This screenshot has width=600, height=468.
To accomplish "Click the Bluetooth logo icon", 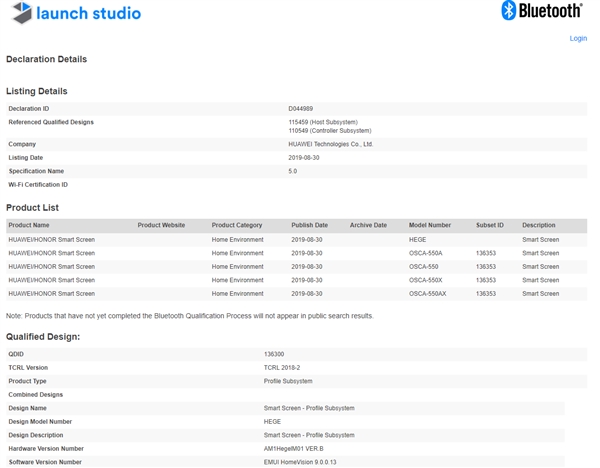I will click(508, 11).
